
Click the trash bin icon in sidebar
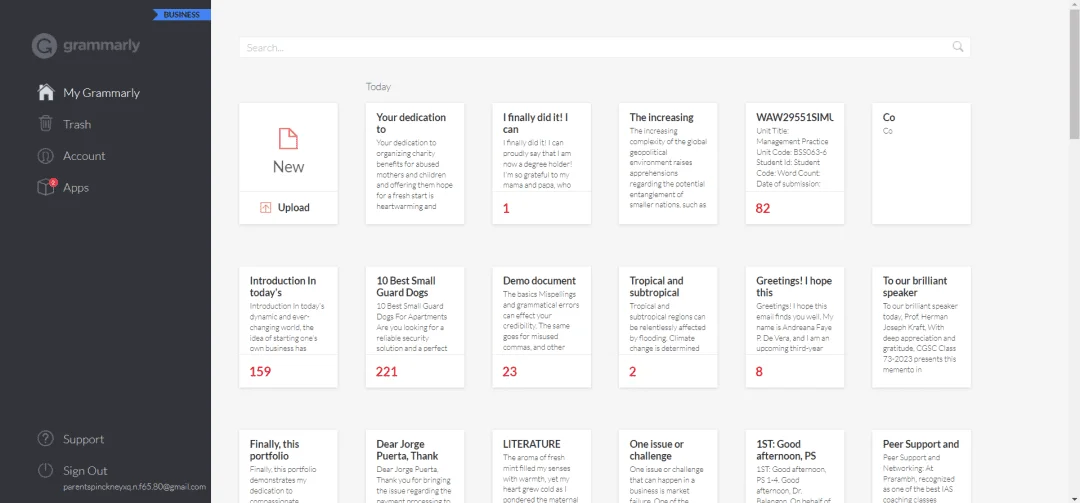tap(45, 124)
